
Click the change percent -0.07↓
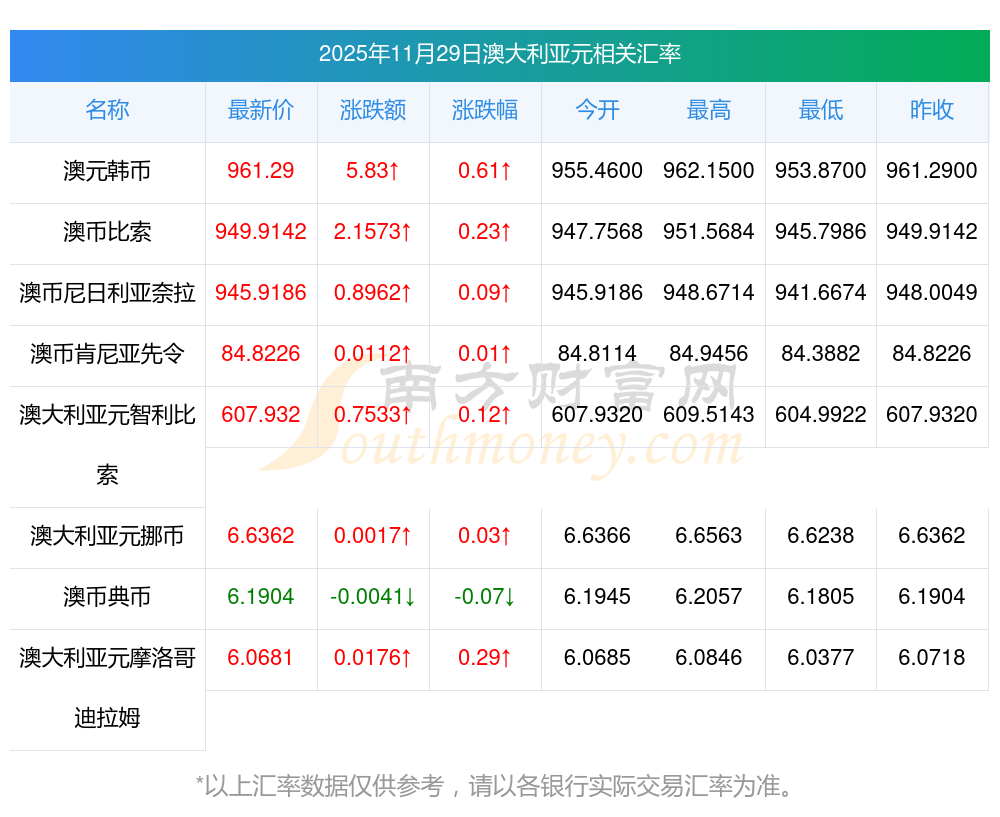tap(485, 597)
